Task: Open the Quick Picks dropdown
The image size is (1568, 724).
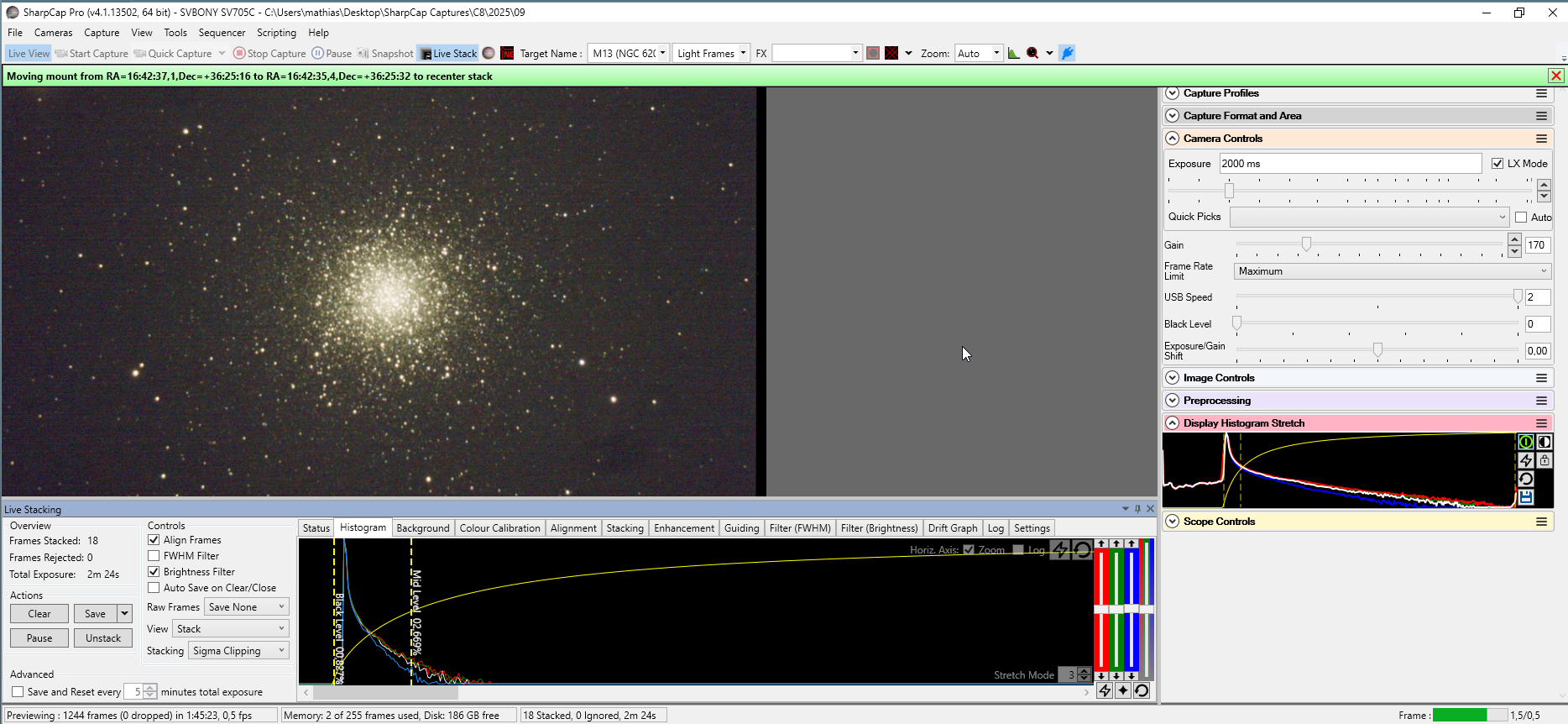Action: point(1369,218)
